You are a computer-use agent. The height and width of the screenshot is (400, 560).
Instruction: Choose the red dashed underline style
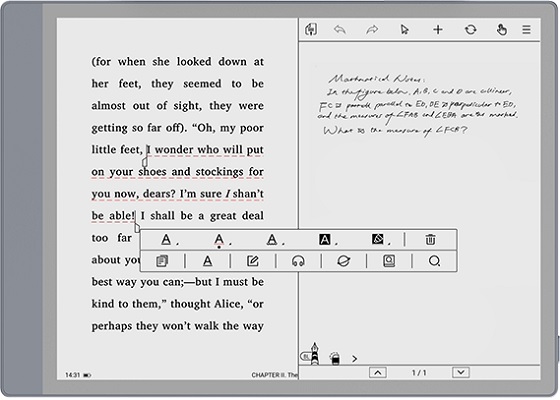[x=219, y=240]
